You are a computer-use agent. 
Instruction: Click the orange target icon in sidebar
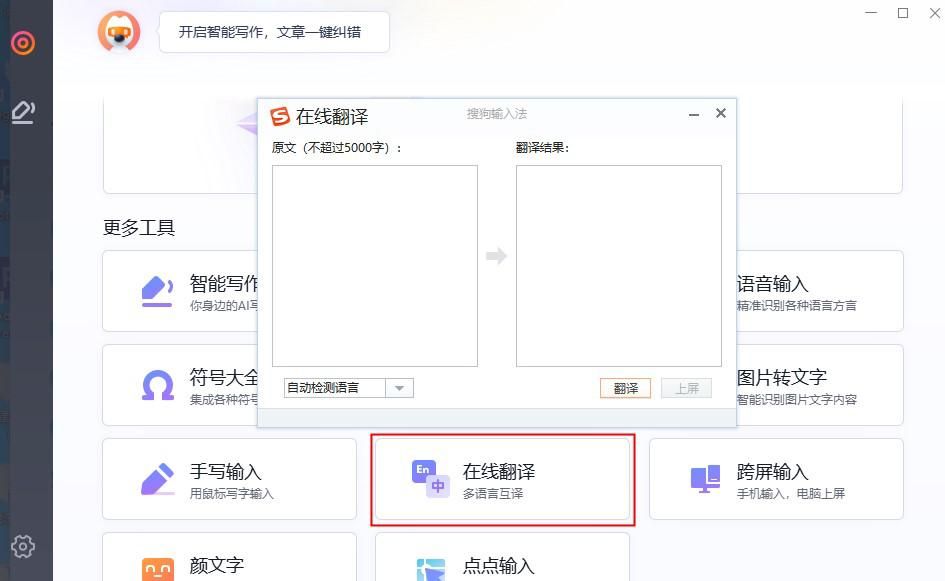[23, 43]
